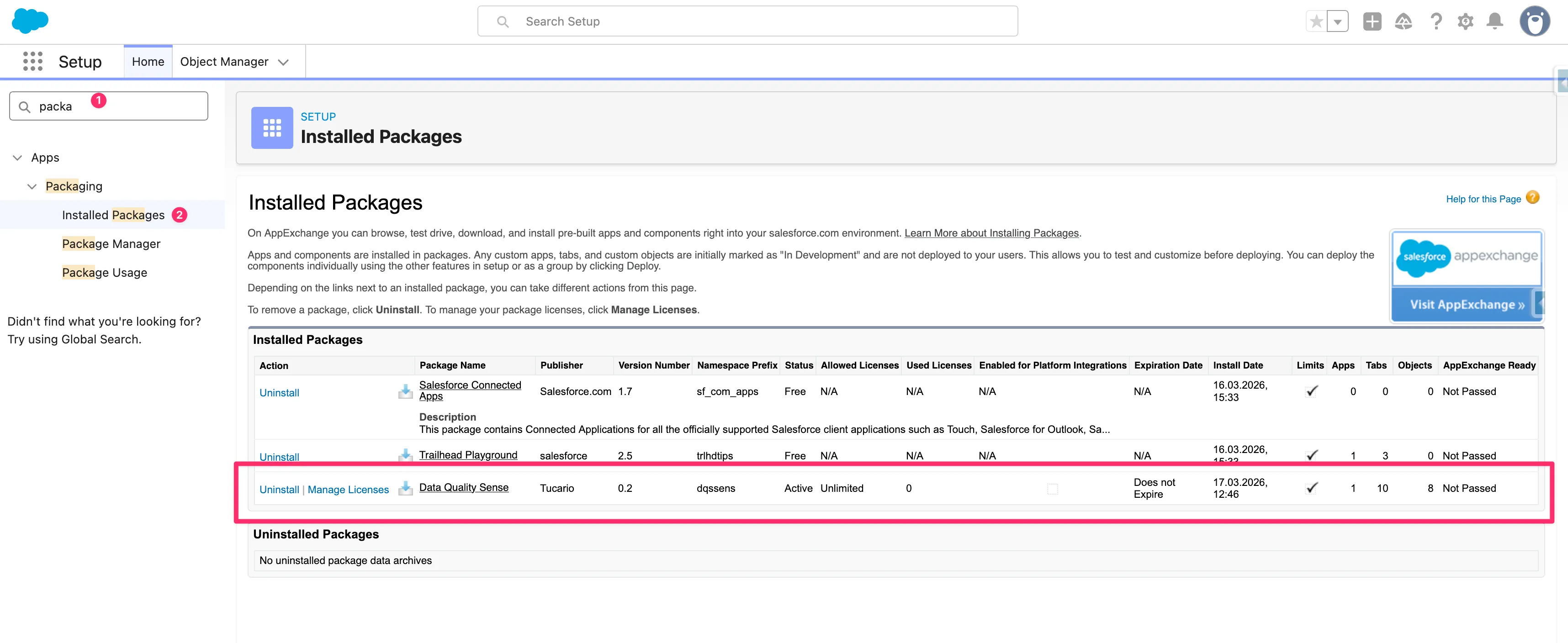Viewport: 1568px width, 643px height.
Task: Click the help question mark icon
Action: click(1436, 21)
